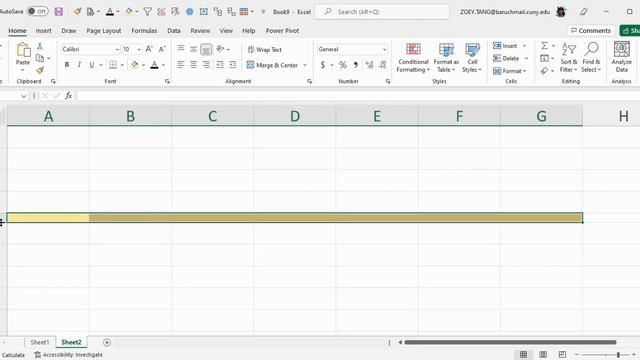Image resolution: width=640 pixels, height=360 pixels.
Task: Click the Orientation text-angle icon
Action: tap(220, 49)
